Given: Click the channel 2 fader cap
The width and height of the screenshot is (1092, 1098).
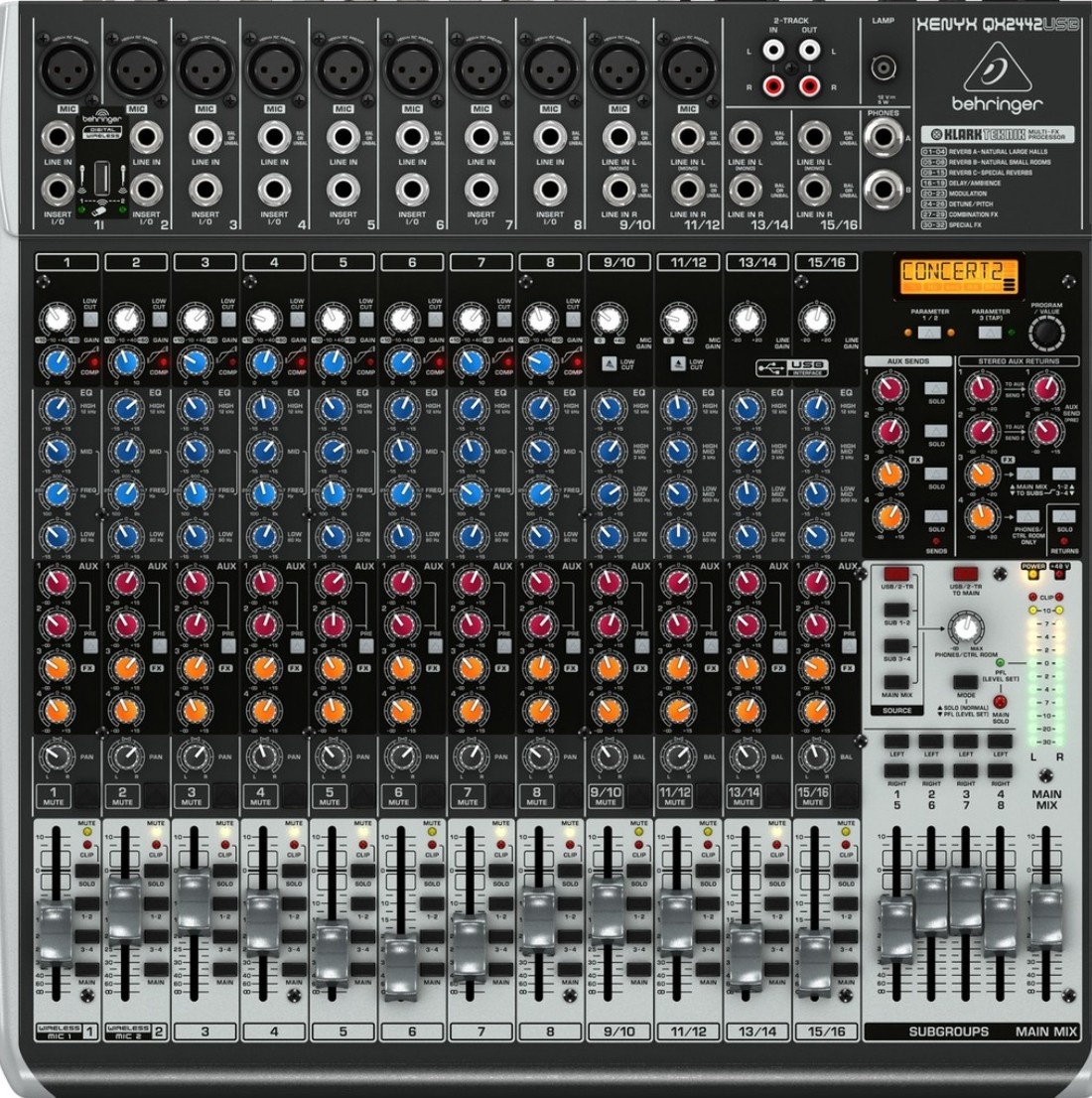Looking at the screenshot, I should point(125,910).
